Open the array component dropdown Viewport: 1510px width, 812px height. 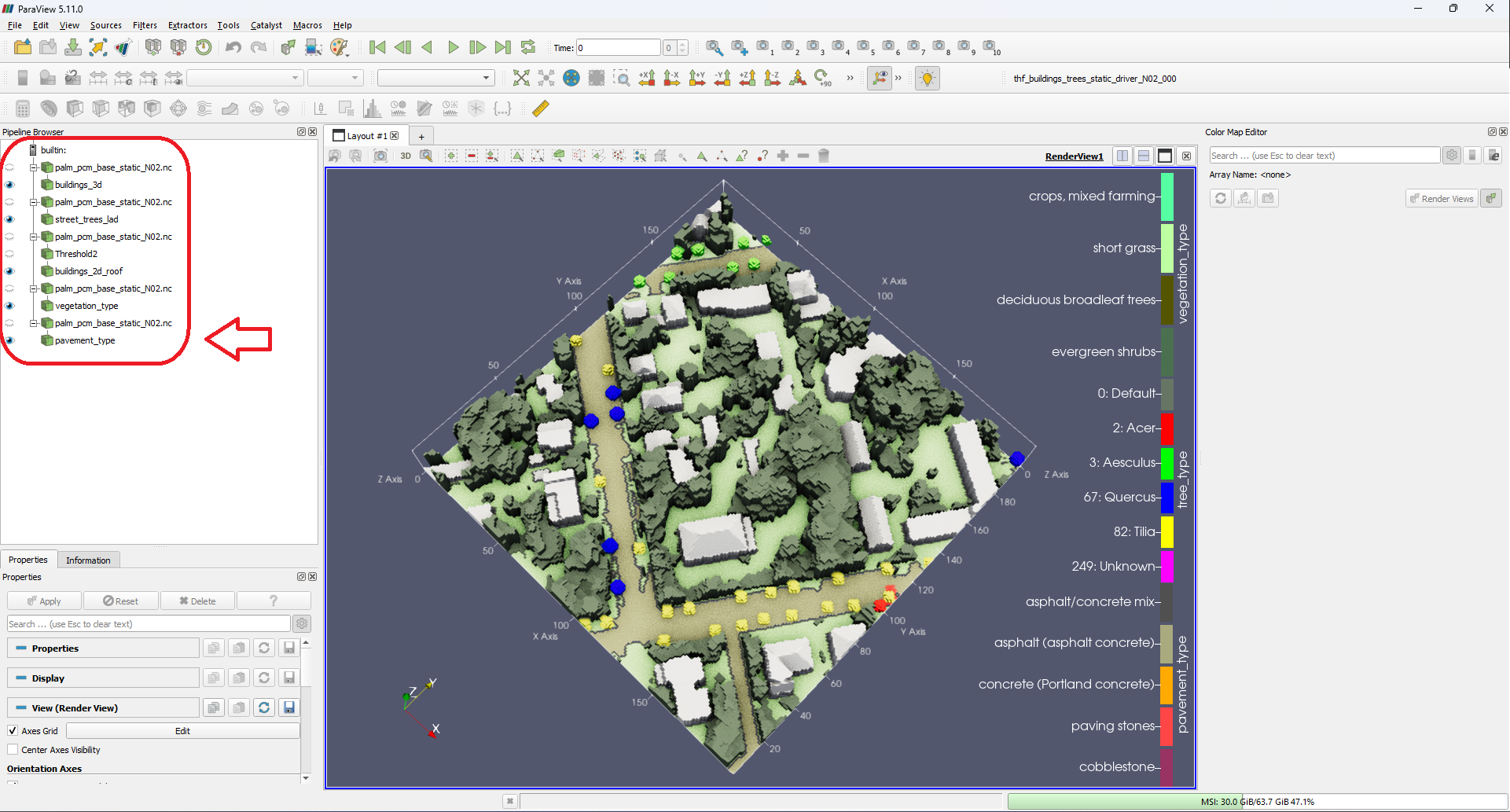pyautogui.click(x=335, y=78)
